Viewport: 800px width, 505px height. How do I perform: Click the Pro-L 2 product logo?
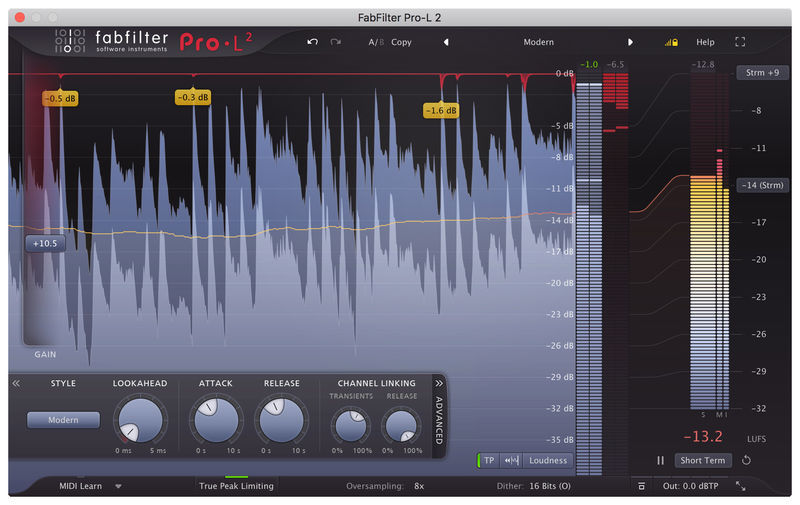coord(215,42)
